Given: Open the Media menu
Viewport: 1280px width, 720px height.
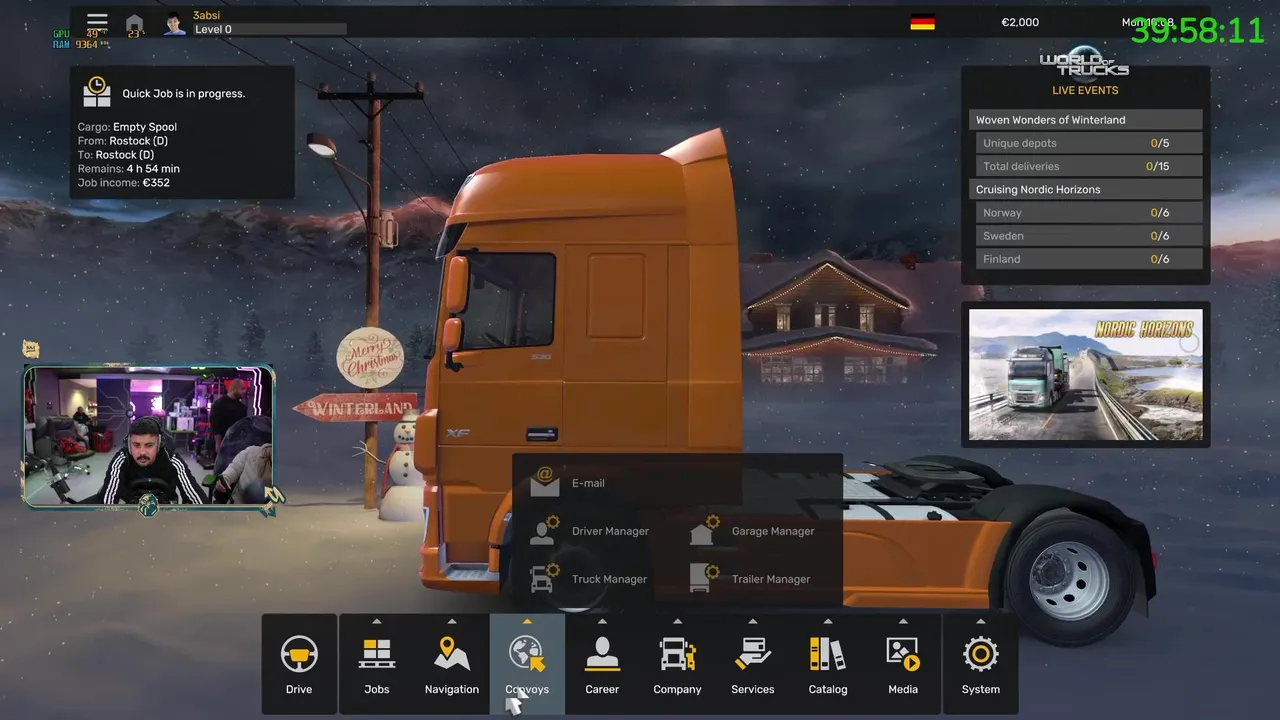Looking at the screenshot, I should pyautogui.click(x=903, y=664).
